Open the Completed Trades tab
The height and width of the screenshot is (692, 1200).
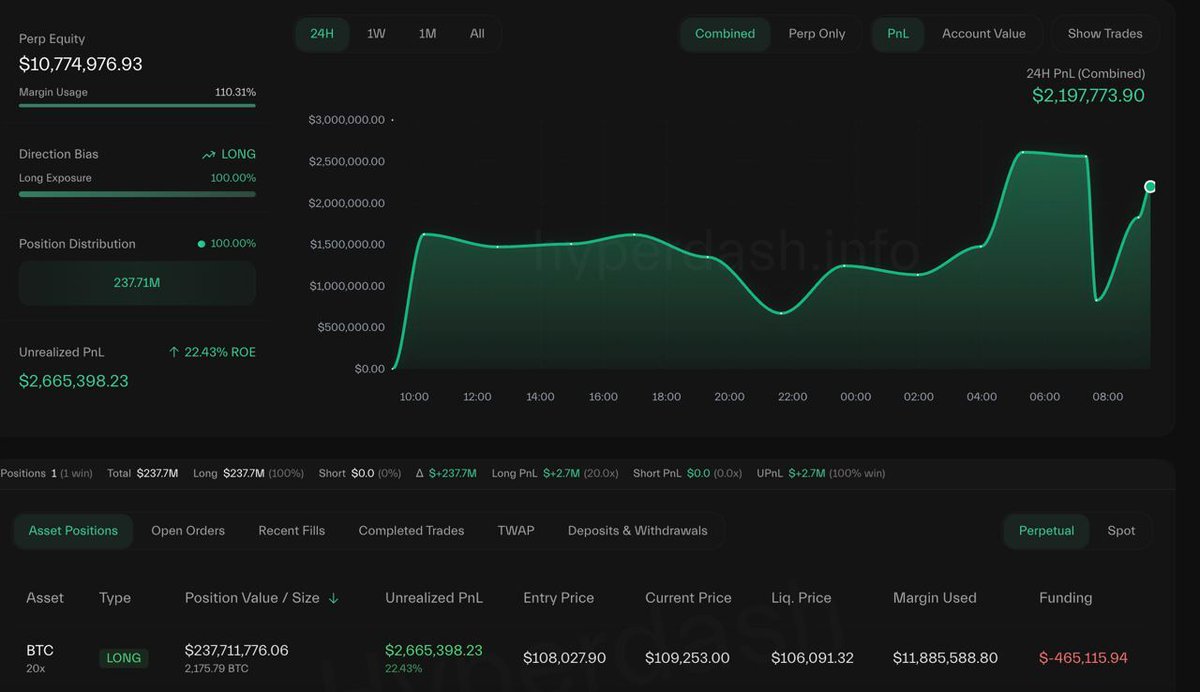(x=411, y=530)
